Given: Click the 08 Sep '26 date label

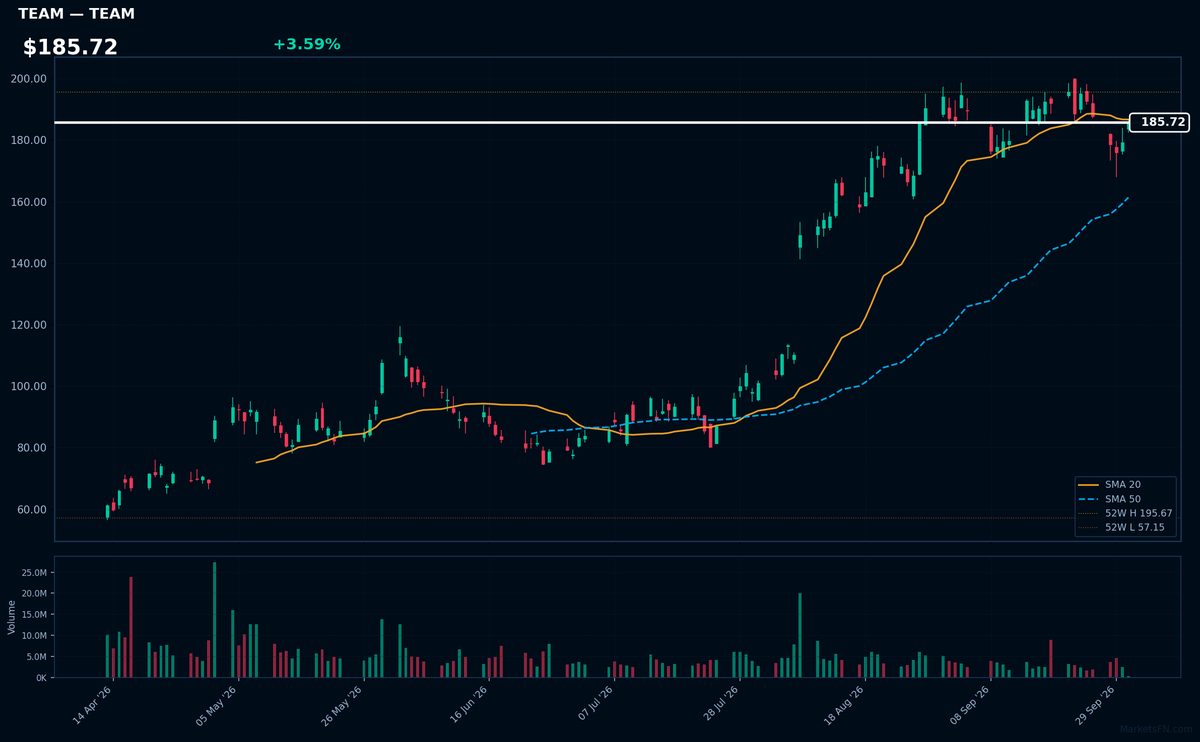Looking at the screenshot, I should pos(968,704).
